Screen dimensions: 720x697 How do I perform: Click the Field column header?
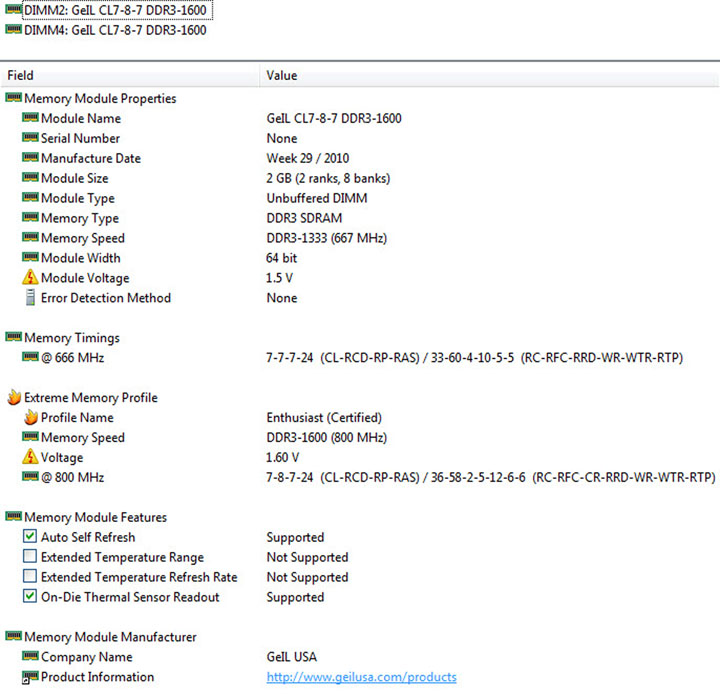130,75
